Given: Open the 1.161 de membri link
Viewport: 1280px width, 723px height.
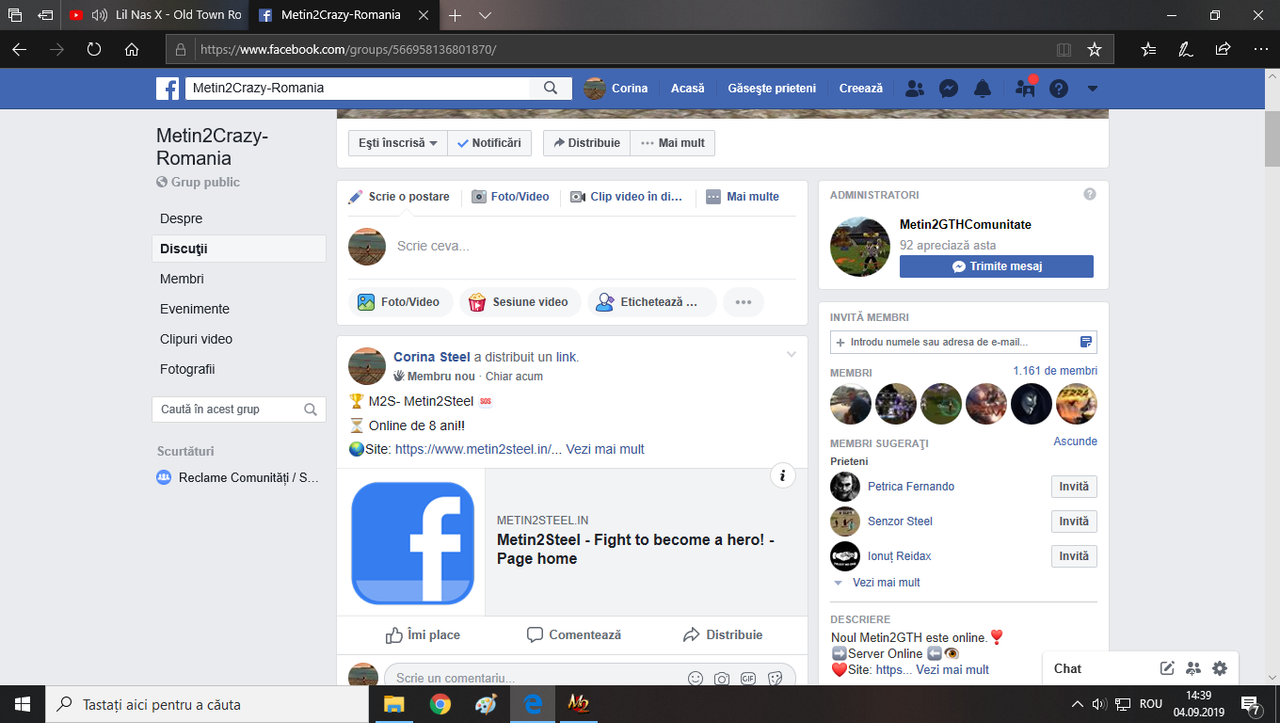Looking at the screenshot, I should (1055, 371).
